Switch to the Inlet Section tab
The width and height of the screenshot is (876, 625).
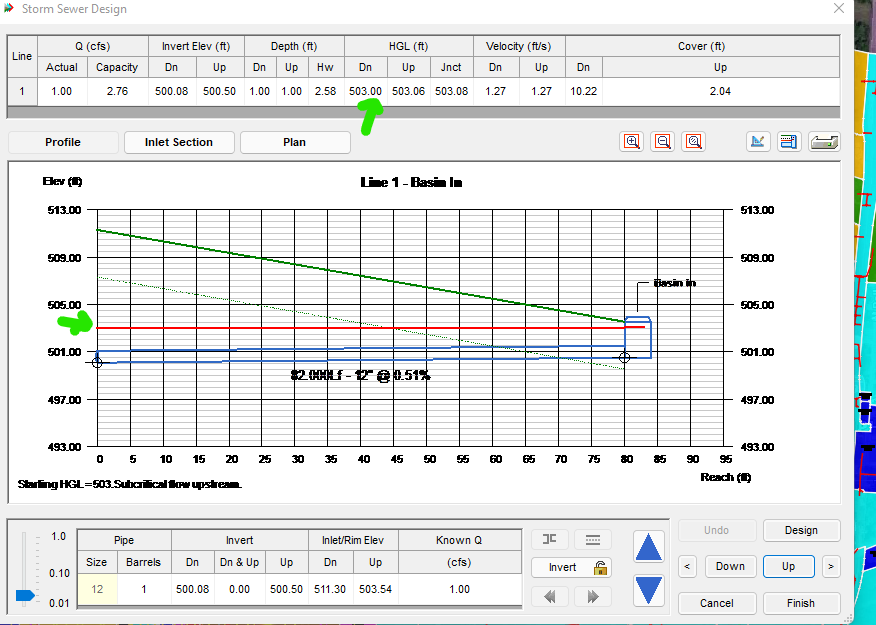pos(179,142)
